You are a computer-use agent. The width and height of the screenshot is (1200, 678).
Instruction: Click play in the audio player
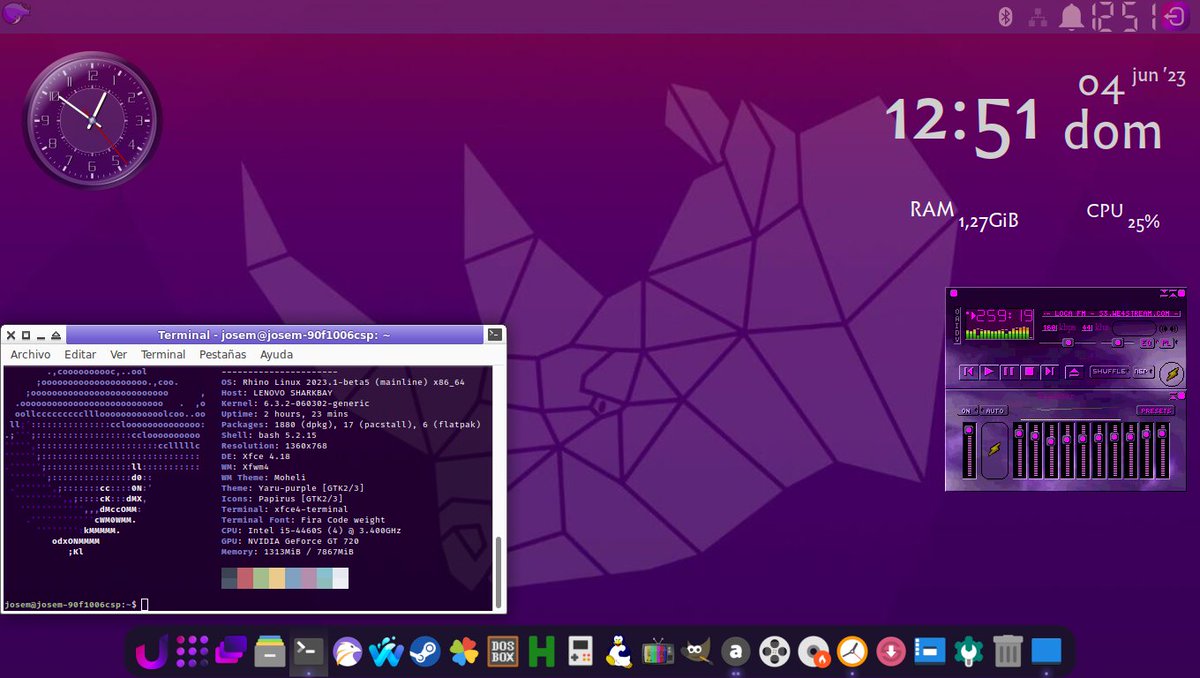click(989, 372)
